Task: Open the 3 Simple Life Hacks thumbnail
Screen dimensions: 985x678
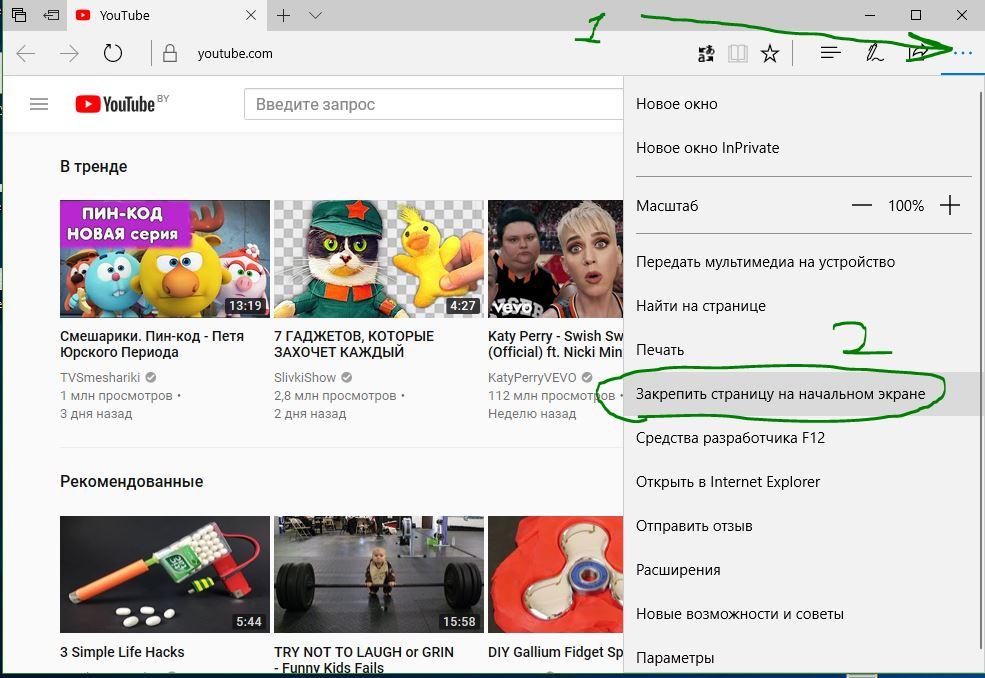Action: click(x=165, y=574)
